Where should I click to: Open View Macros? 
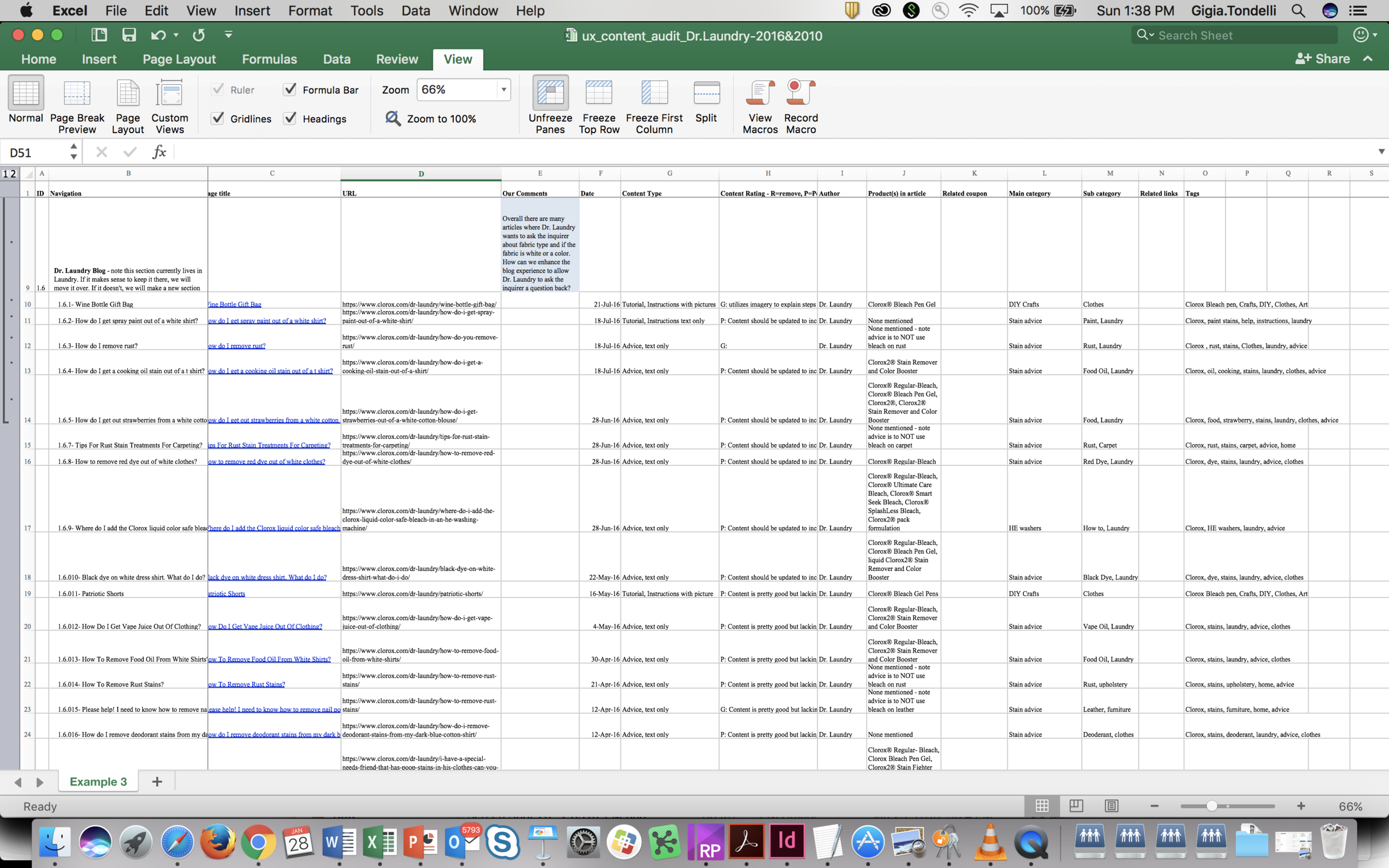[760, 107]
